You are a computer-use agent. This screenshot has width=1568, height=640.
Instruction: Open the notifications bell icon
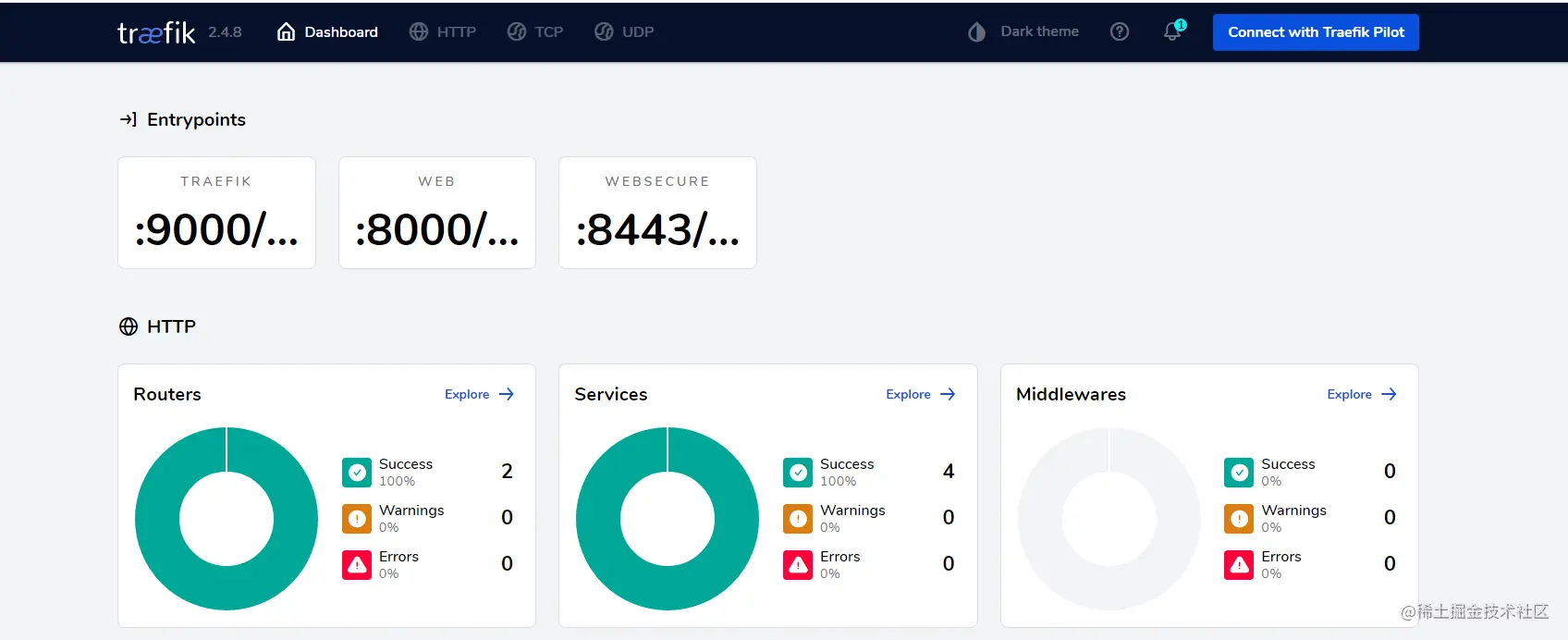click(x=1172, y=31)
